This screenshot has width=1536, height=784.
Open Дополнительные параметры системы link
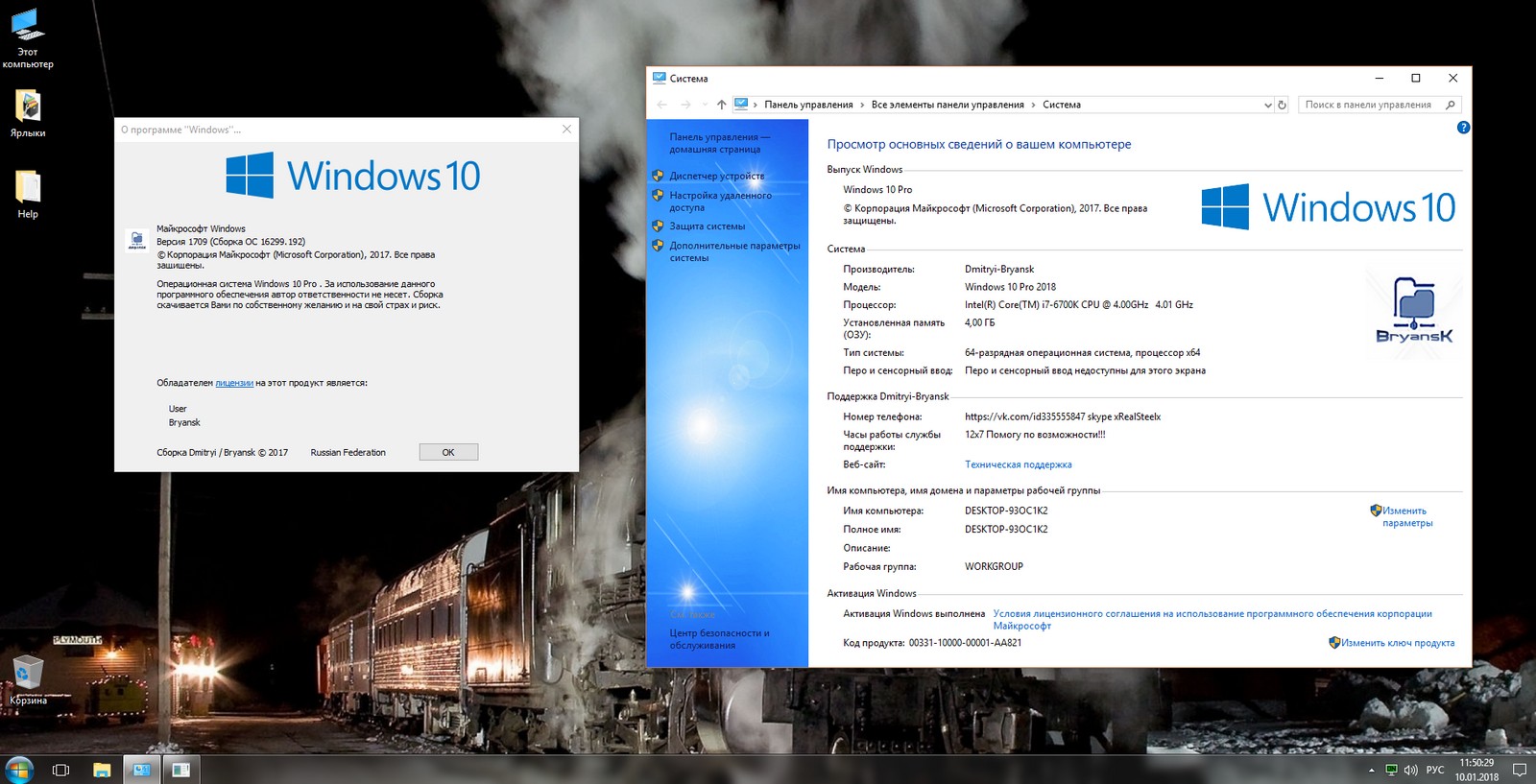(734, 251)
